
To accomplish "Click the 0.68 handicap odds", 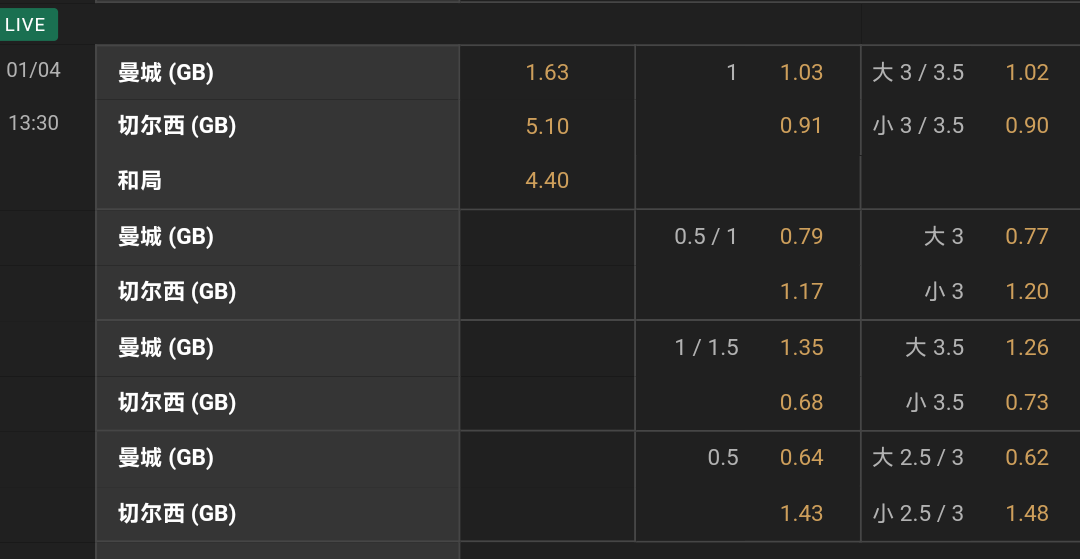I will (x=801, y=403).
